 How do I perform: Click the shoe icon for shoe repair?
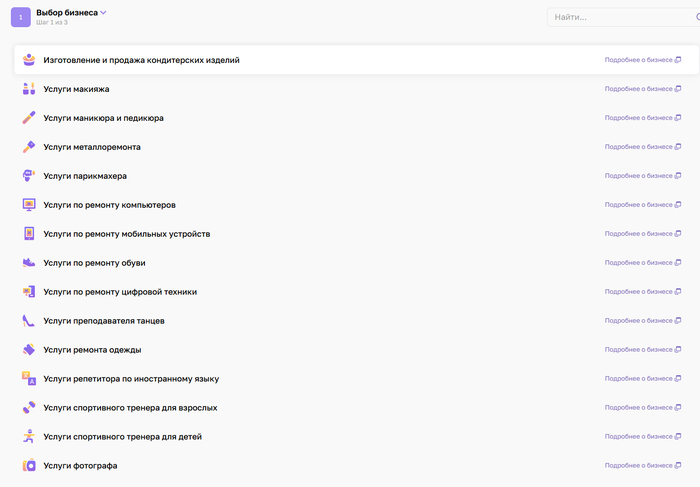coord(29,263)
